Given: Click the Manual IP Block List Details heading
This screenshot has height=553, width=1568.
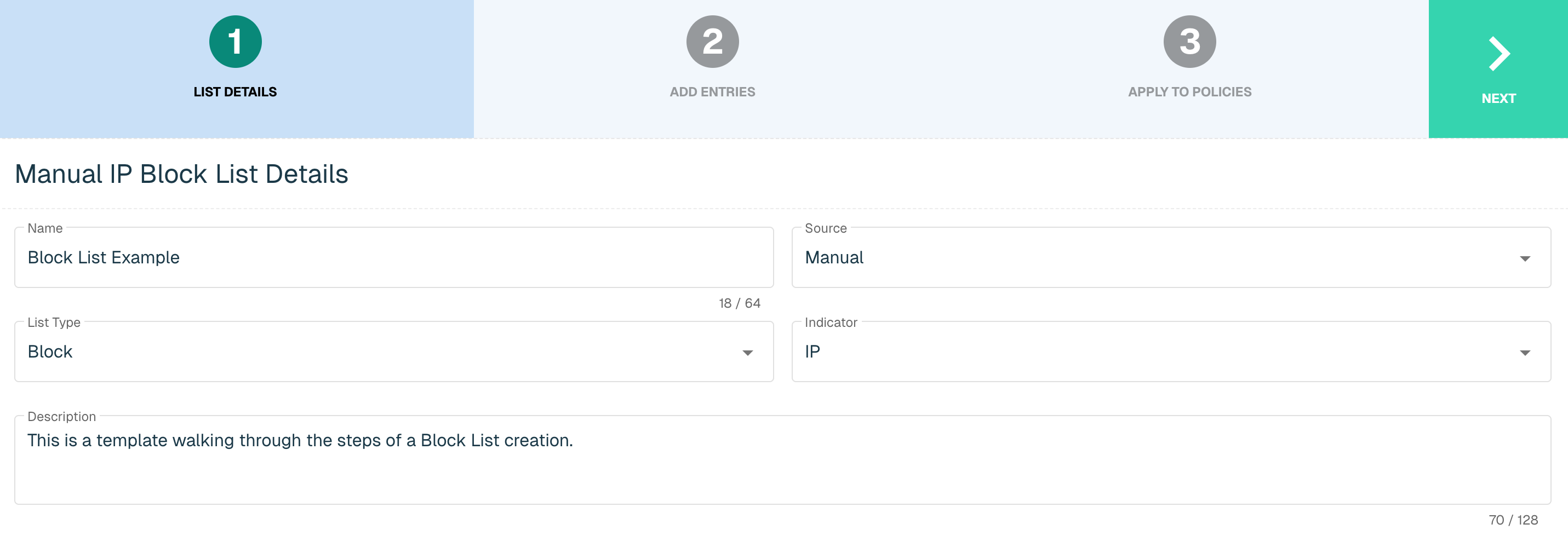Looking at the screenshot, I should (x=181, y=174).
